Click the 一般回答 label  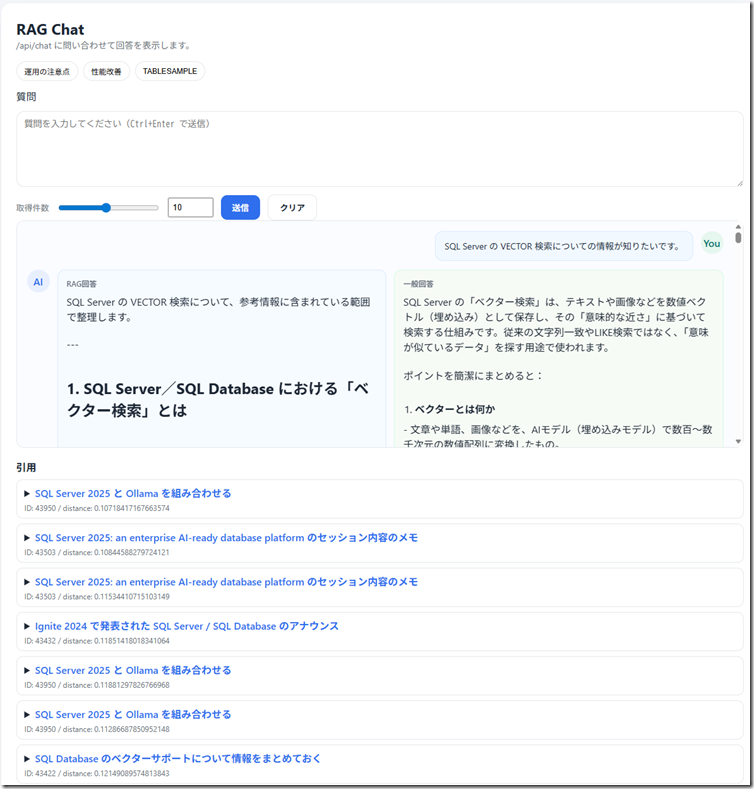(x=418, y=284)
